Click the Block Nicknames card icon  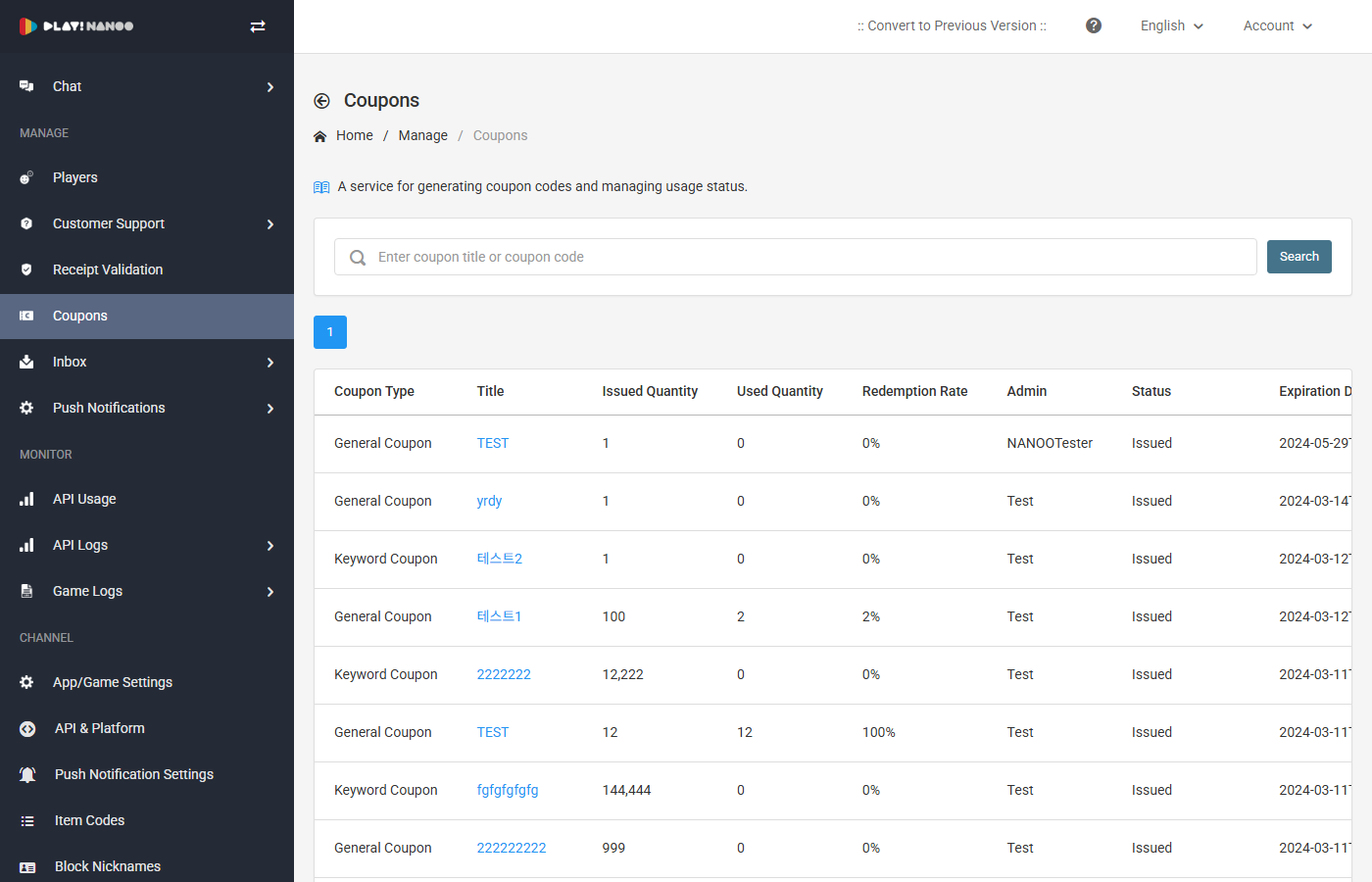click(x=27, y=867)
